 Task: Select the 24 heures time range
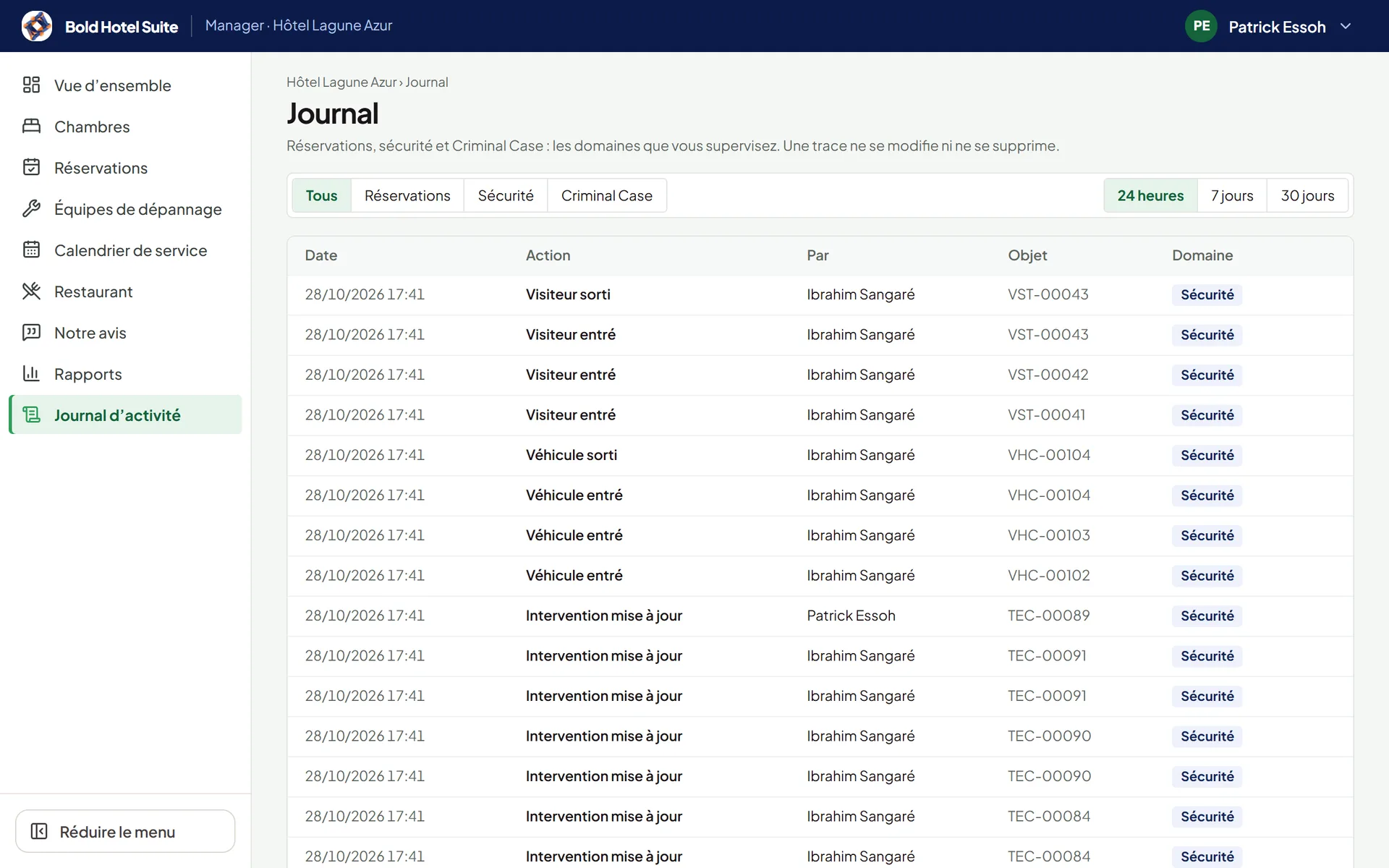[1150, 195]
